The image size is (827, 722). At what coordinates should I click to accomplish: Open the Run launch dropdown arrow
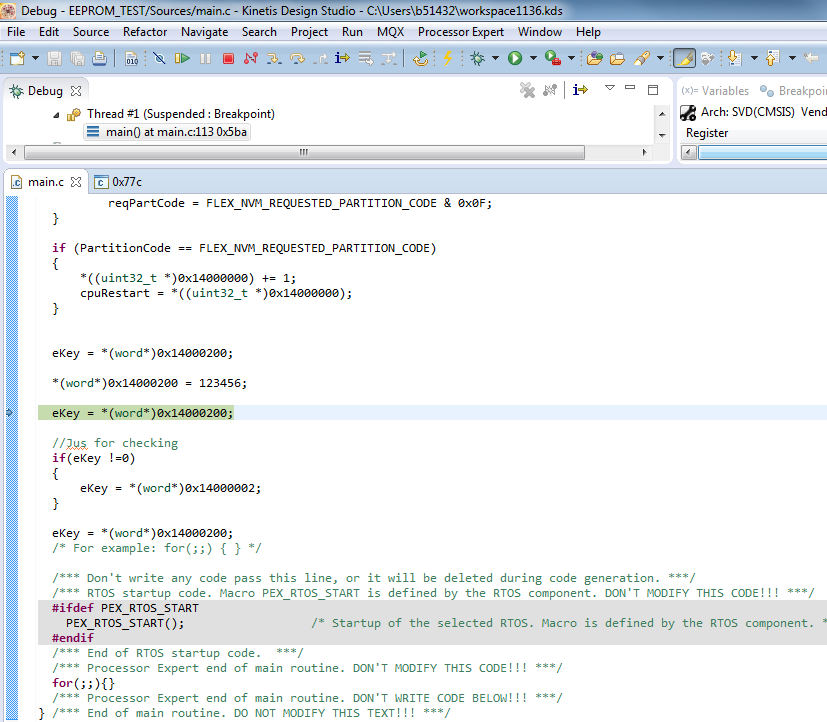tap(533, 58)
